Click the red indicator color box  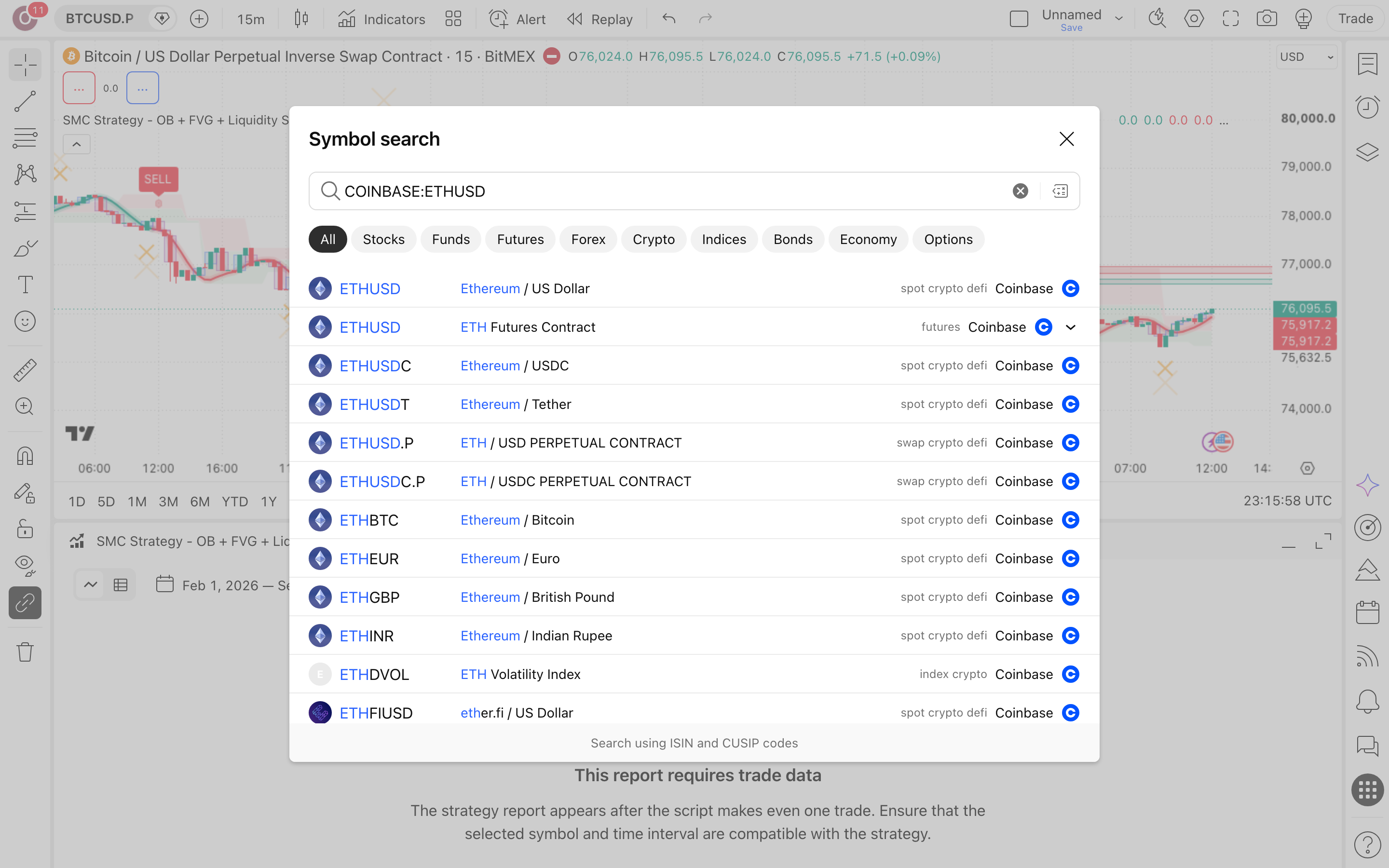[x=79, y=88]
